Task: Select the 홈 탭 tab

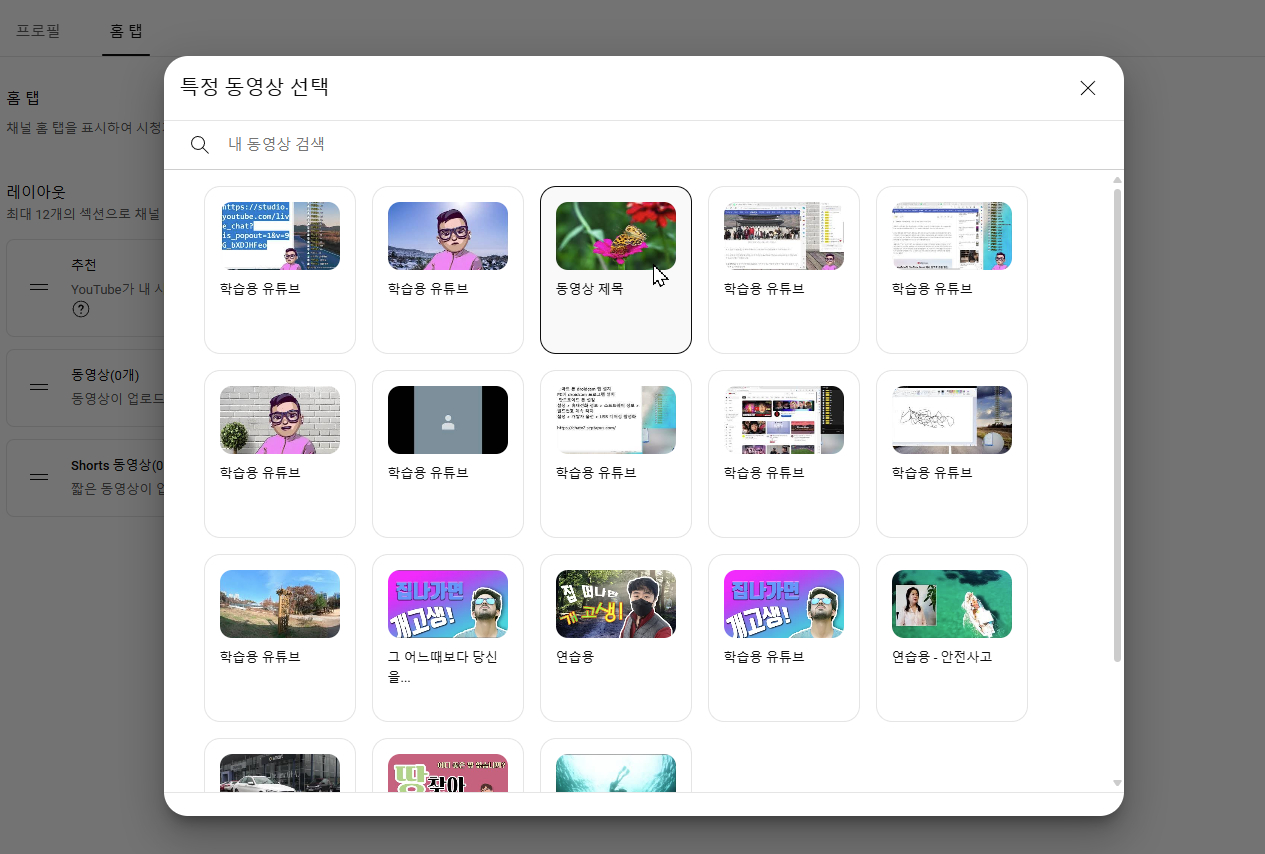Action: (x=126, y=30)
